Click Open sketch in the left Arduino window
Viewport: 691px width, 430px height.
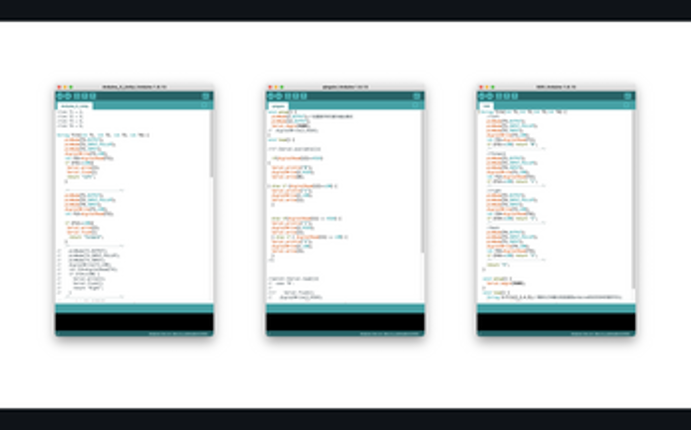(x=85, y=96)
